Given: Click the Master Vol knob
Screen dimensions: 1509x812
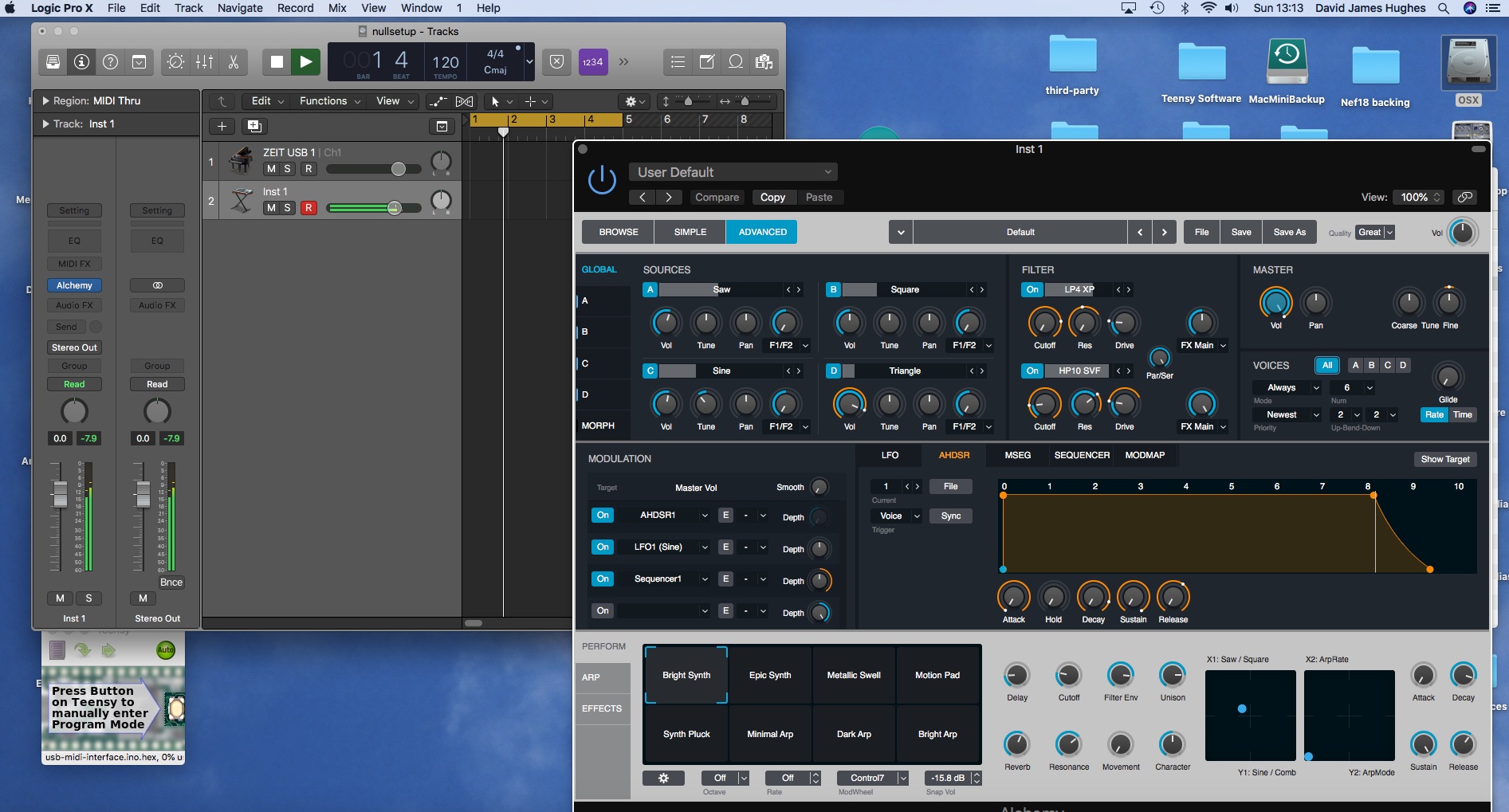Looking at the screenshot, I should click(x=1275, y=303).
